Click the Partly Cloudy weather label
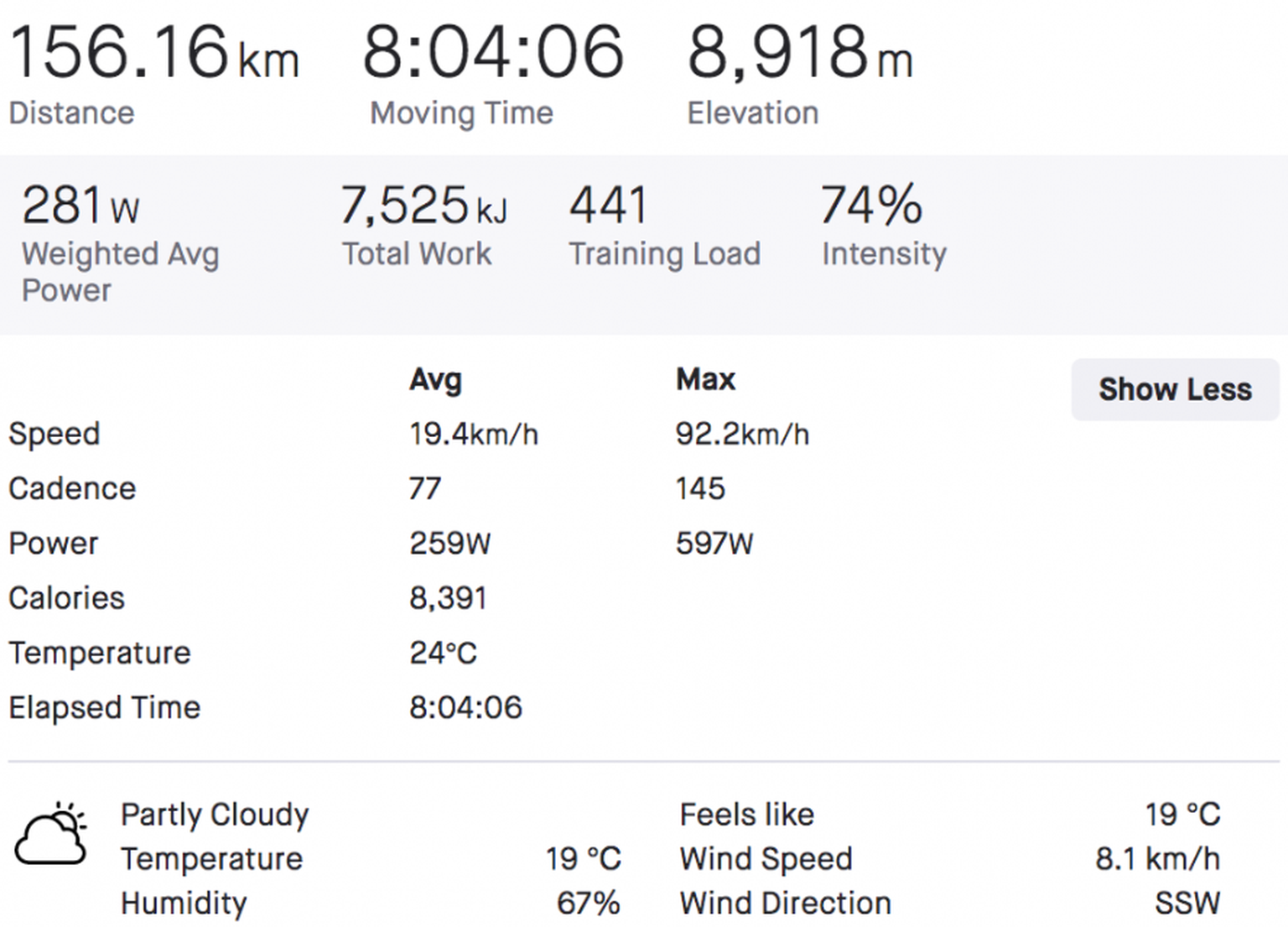Image resolution: width=1288 pixels, height=927 pixels. click(x=215, y=815)
